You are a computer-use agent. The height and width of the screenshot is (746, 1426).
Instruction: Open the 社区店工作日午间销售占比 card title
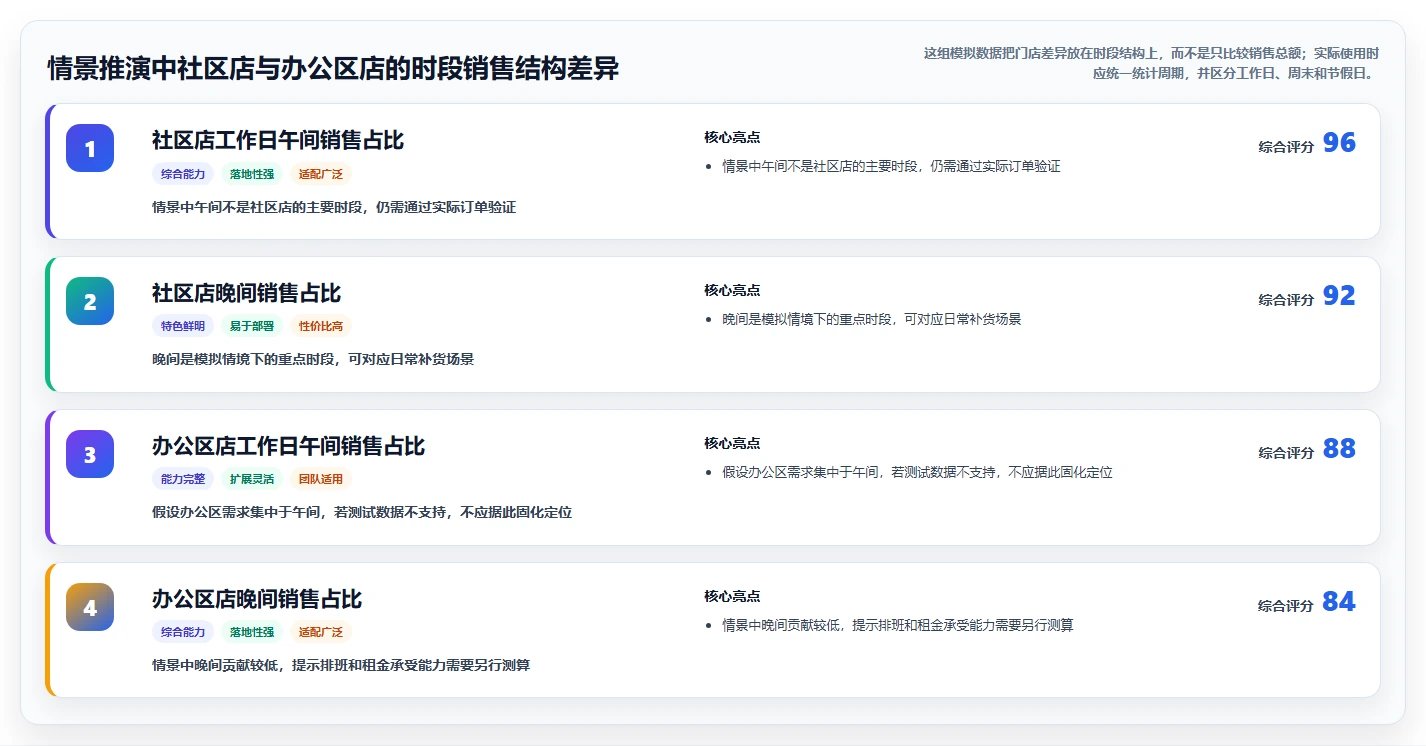coord(278,140)
